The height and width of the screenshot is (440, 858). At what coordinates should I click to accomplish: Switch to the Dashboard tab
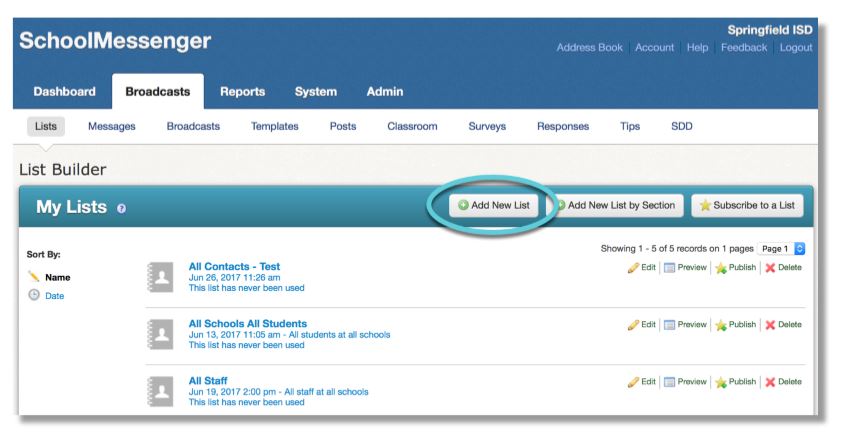65,91
